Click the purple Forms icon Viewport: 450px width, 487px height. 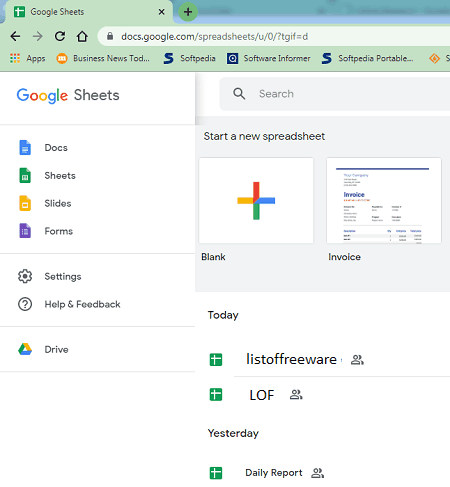[25, 231]
